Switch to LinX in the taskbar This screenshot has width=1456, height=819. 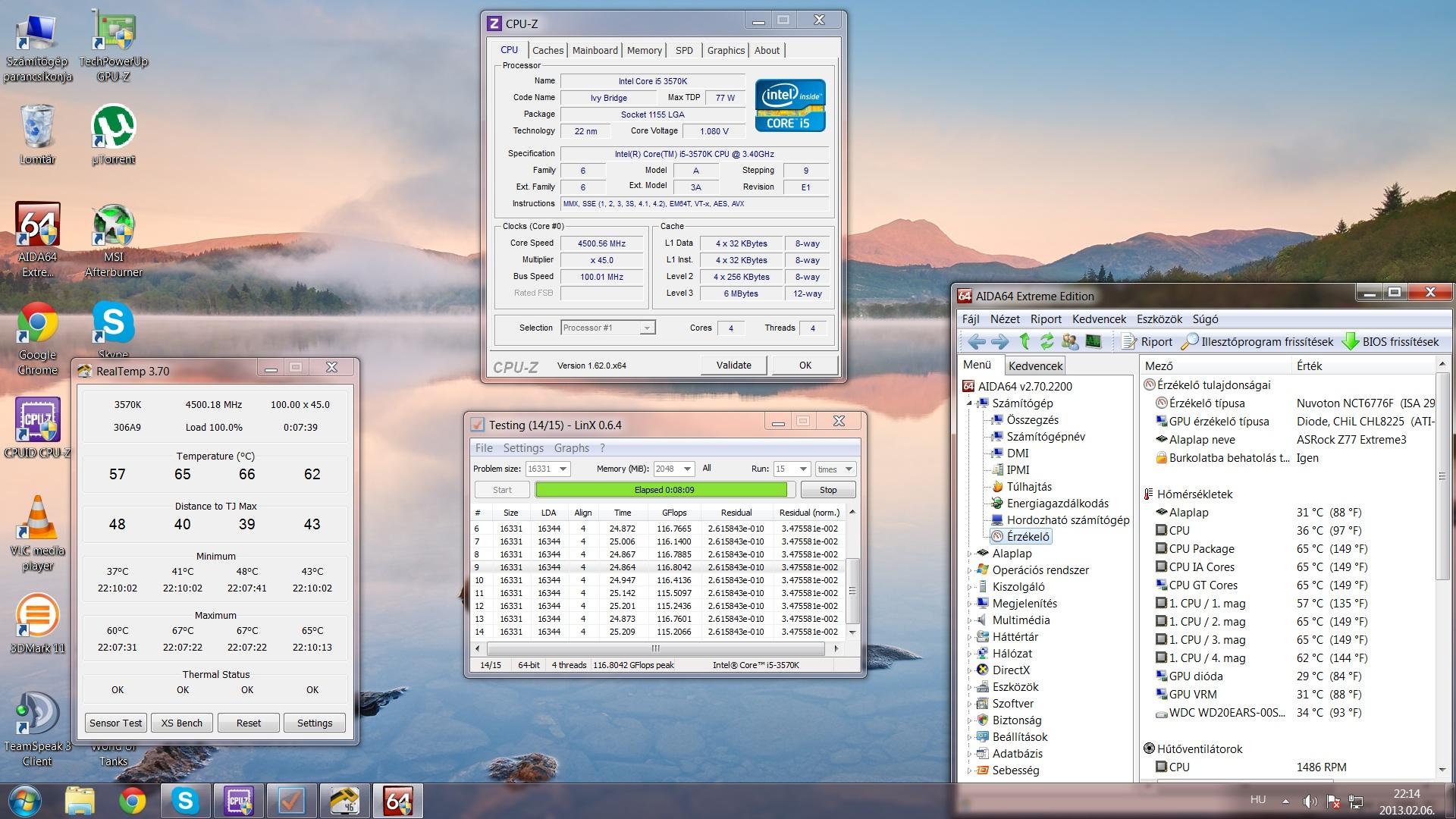pyautogui.click(x=292, y=801)
